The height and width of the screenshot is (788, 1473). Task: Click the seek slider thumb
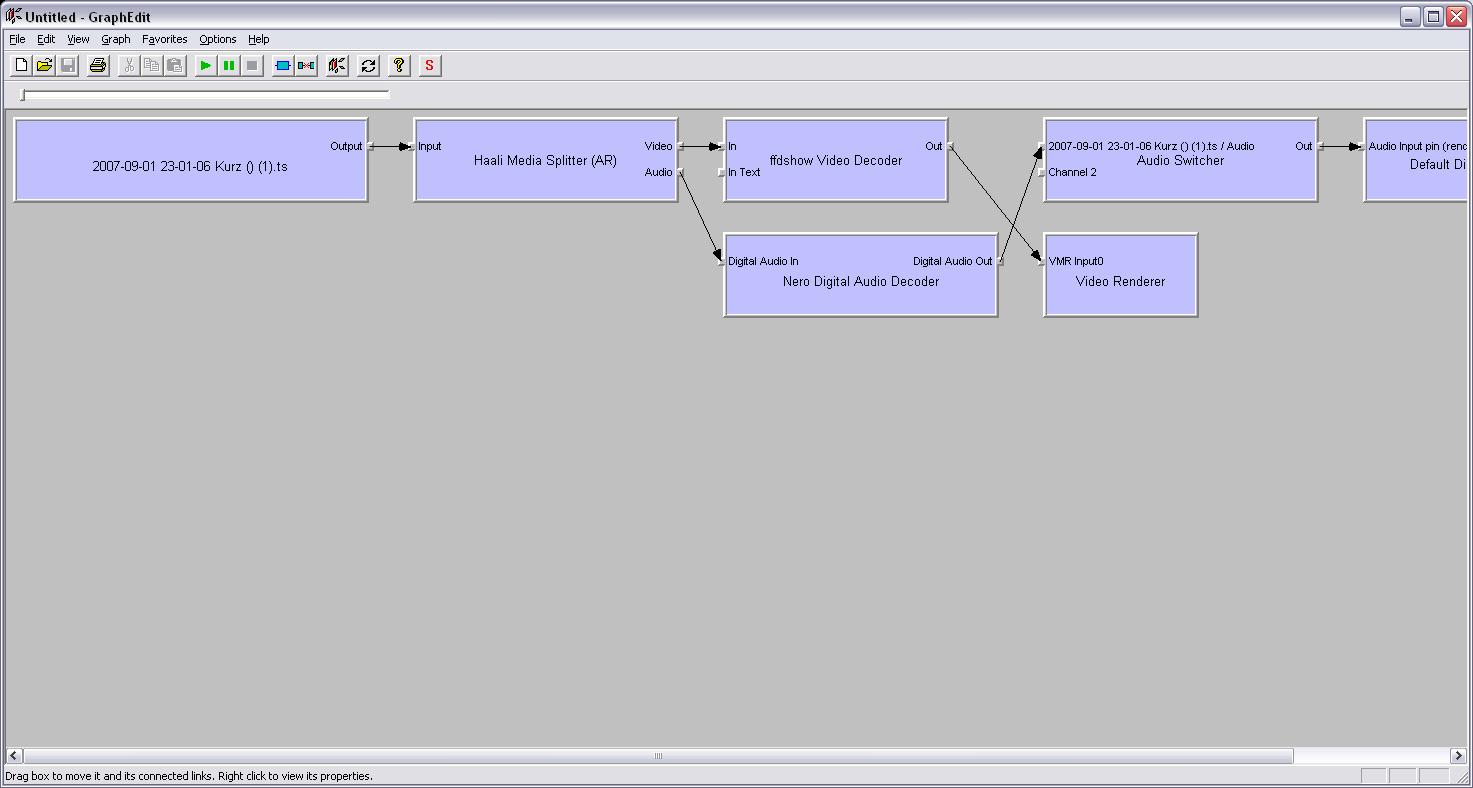click(23, 95)
